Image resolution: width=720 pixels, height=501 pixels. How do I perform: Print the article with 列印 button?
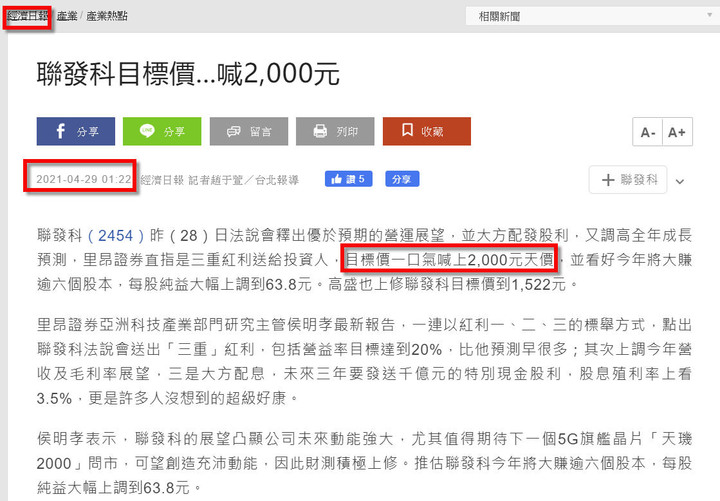(x=335, y=131)
